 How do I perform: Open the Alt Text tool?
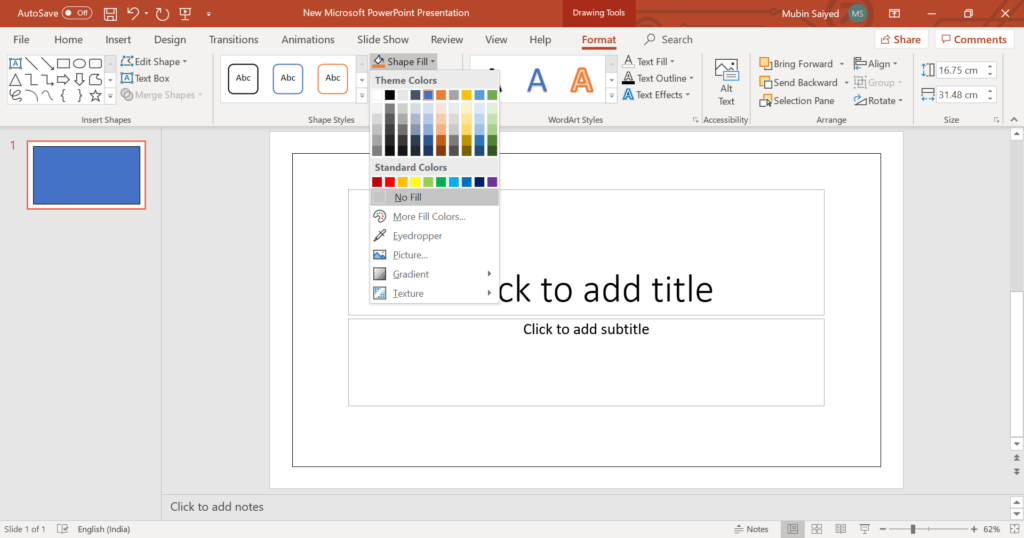click(726, 81)
